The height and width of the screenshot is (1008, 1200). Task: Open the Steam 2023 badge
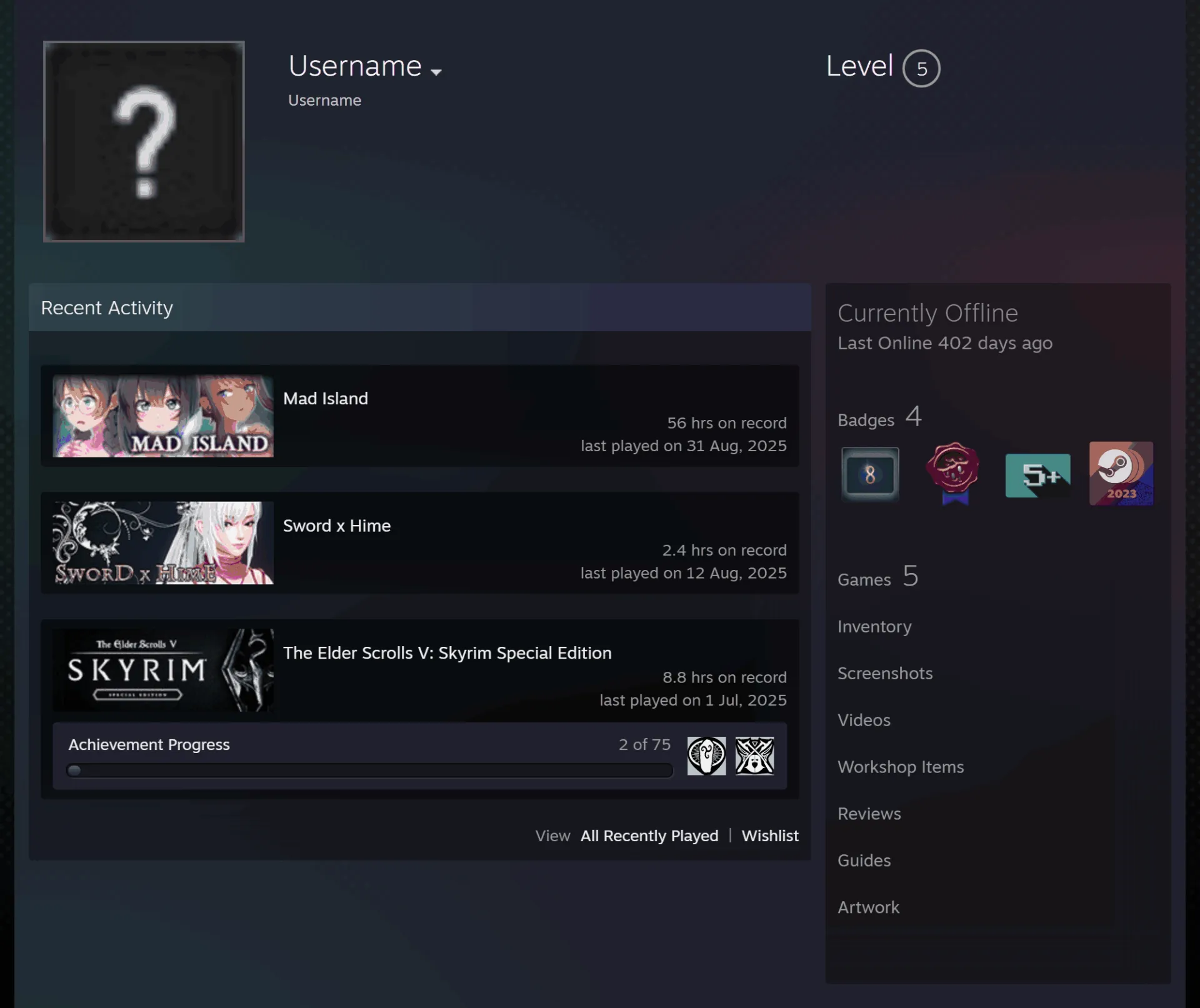coord(1121,474)
